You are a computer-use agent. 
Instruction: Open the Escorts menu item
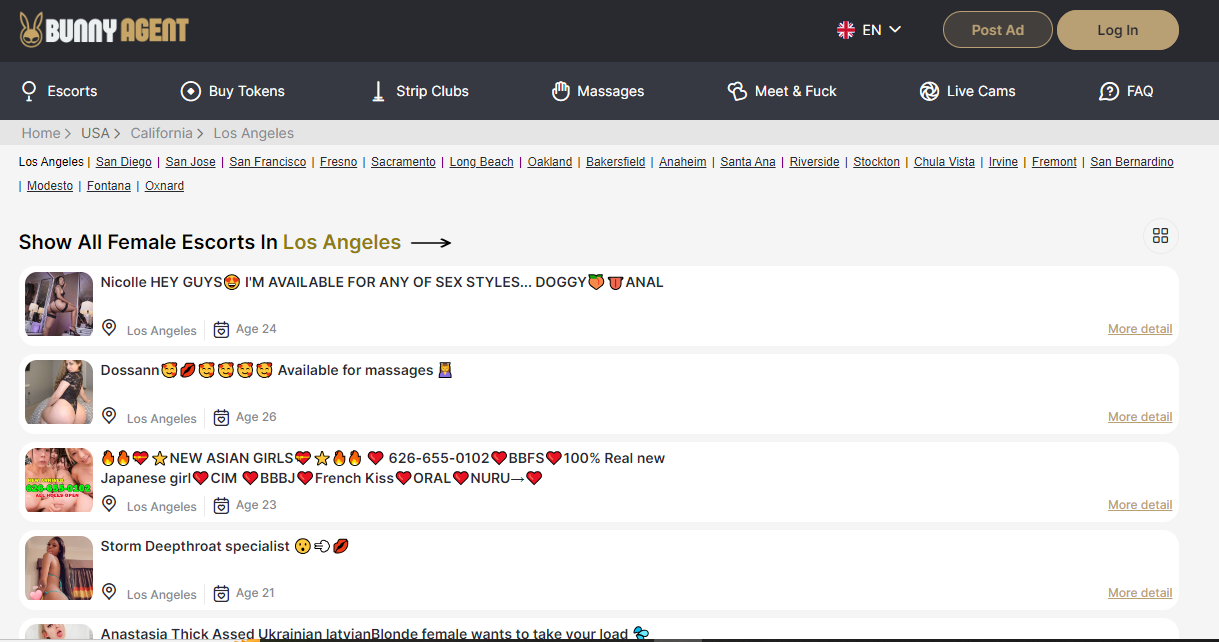click(60, 91)
